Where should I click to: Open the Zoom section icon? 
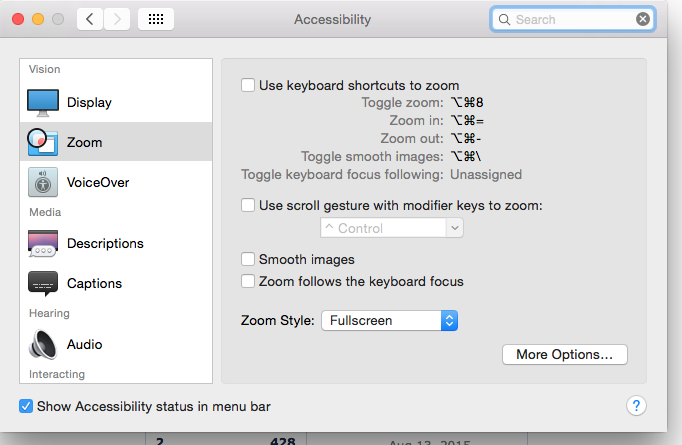pyautogui.click(x=42, y=142)
